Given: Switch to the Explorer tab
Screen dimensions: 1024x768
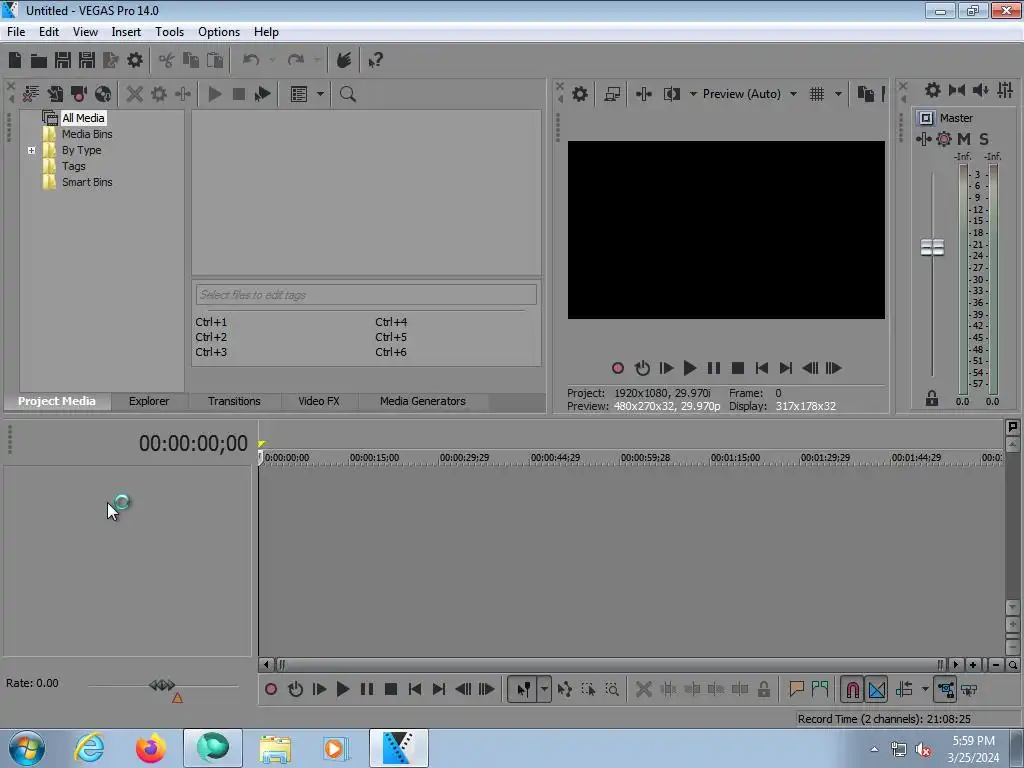Looking at the screenshot, I should [149, 401].
